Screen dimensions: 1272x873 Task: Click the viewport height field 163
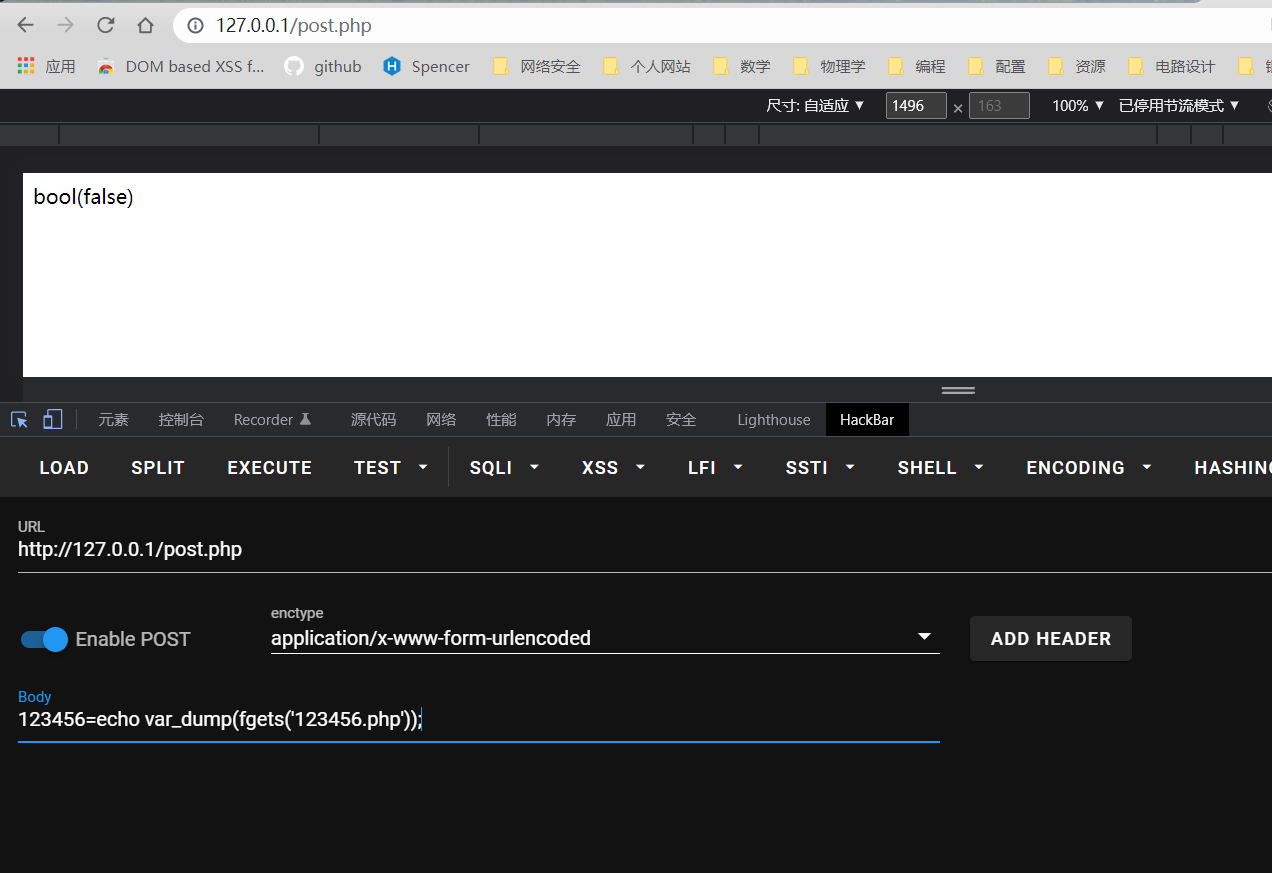tap(999, 105)
